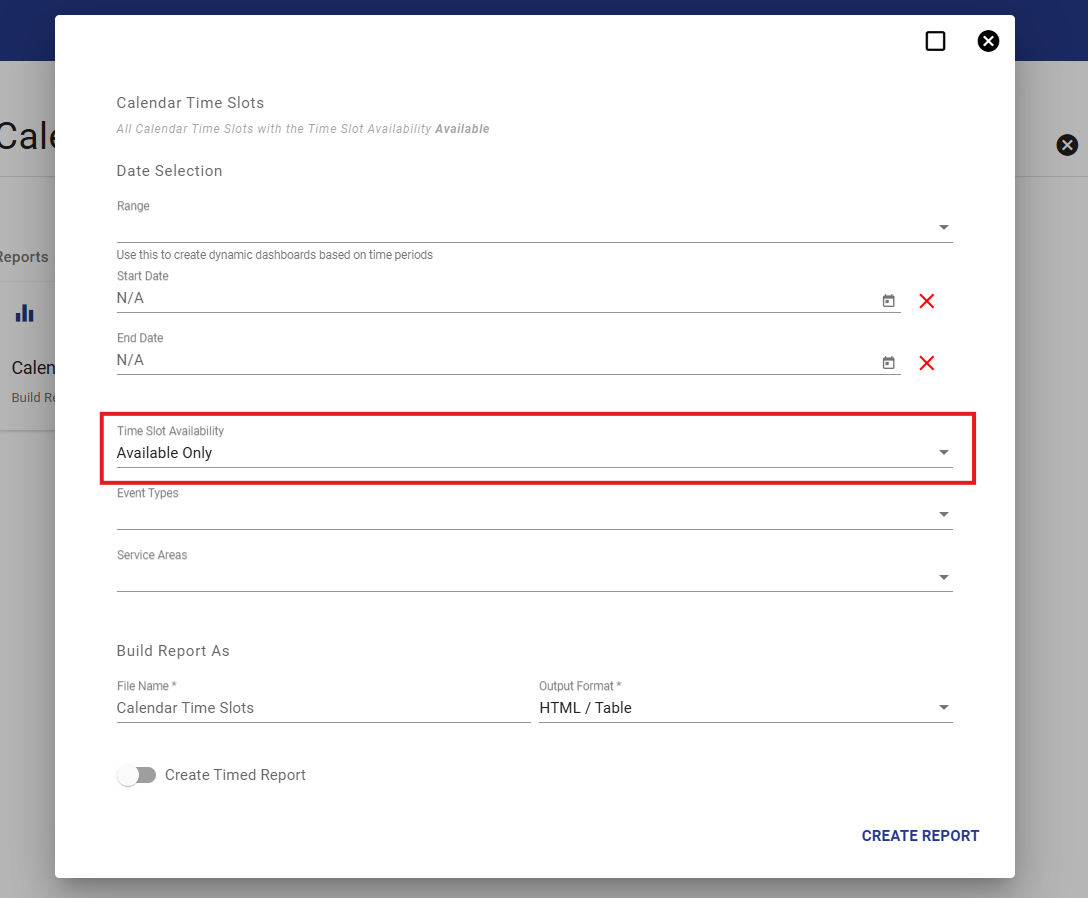Expand dialog using the square fullscreen icon
Viewport: 1088px width, 898px height.
[x=935, y=41]
